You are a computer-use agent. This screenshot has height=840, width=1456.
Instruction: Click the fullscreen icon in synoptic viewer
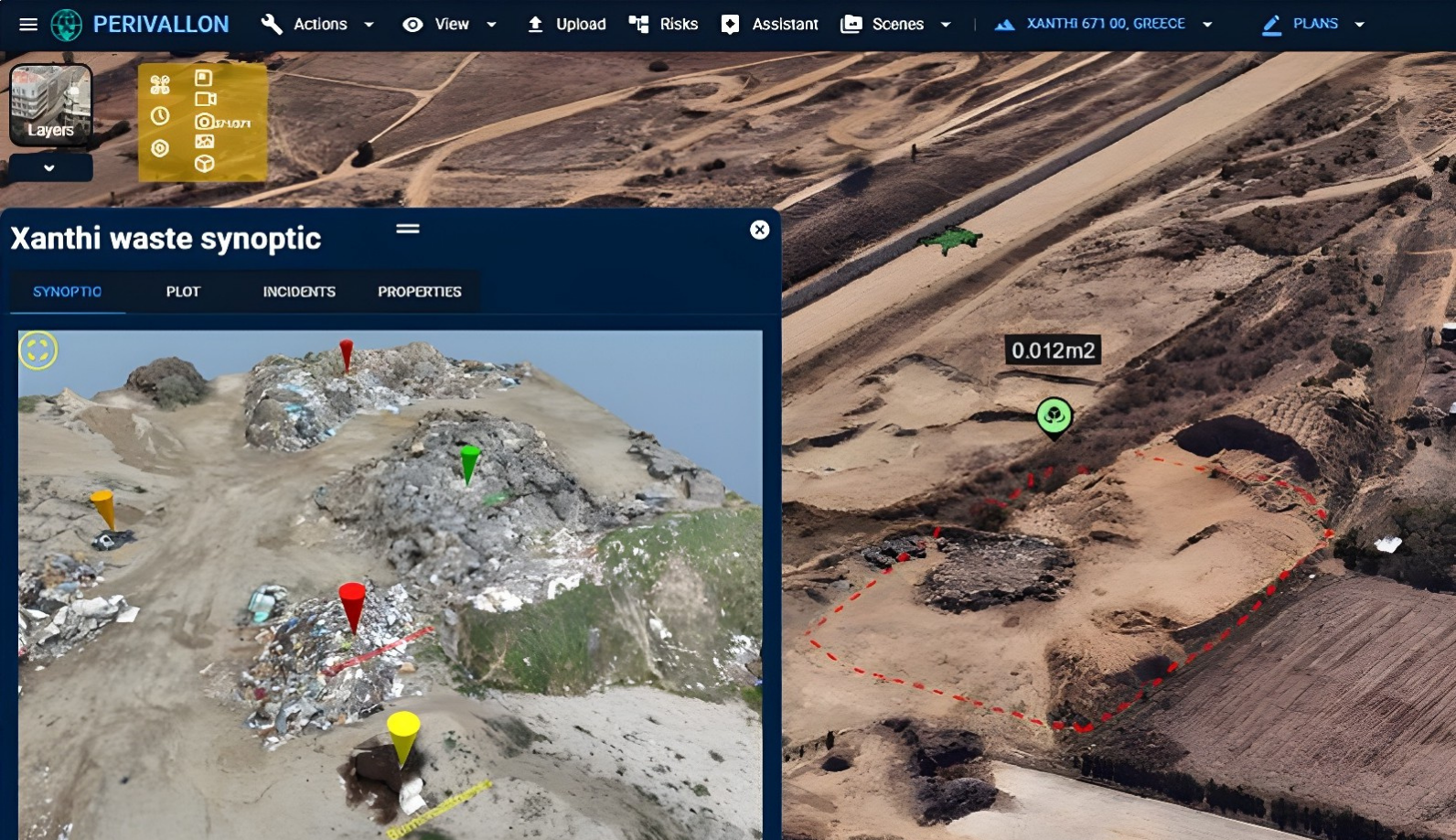[38, 350]
